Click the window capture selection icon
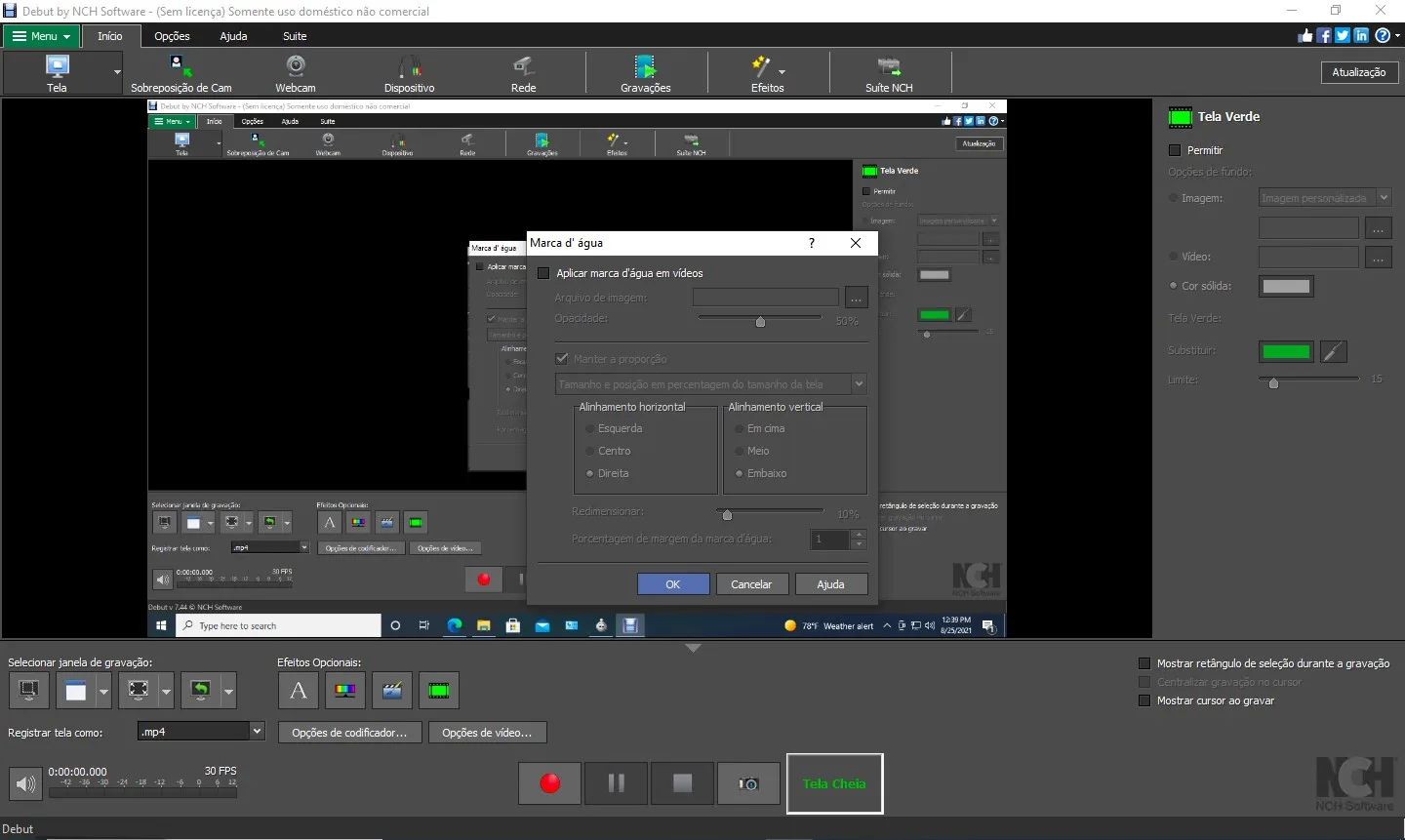Screen dimensions: 1405x840 click(75, 691)
